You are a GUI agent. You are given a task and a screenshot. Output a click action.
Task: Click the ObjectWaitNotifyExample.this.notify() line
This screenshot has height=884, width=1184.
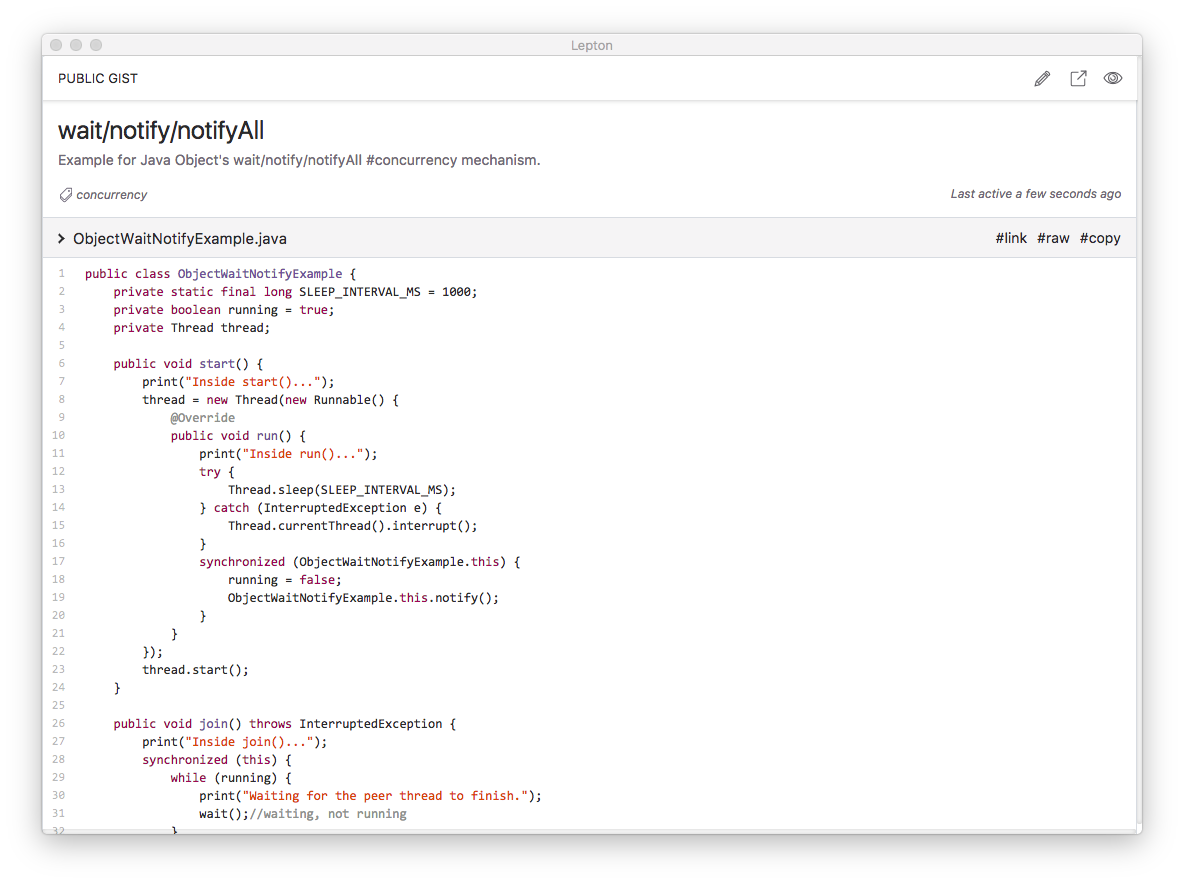coord(363,598)
